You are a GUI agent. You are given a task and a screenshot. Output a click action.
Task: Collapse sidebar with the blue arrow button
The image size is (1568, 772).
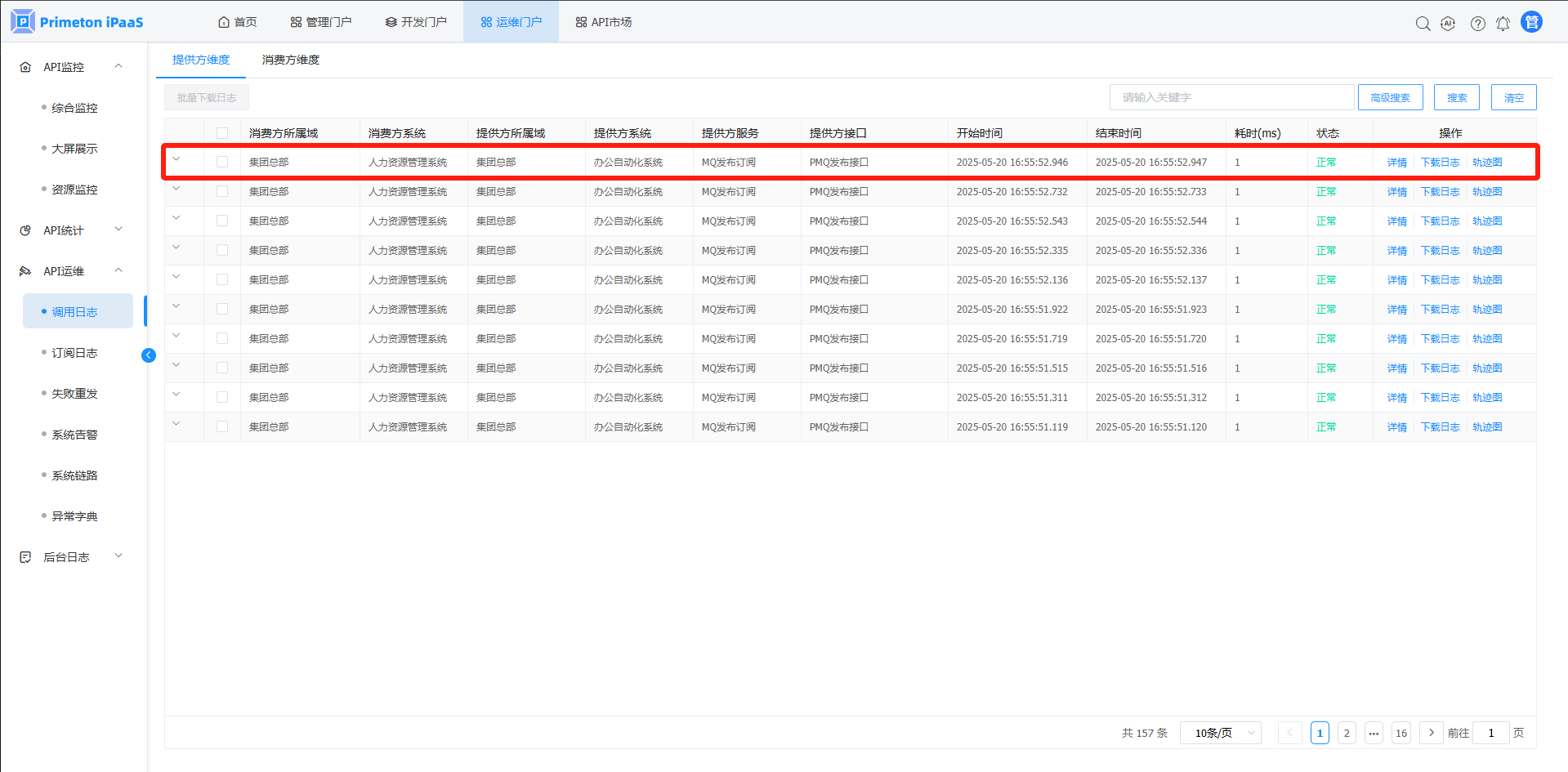pyautogui.click(x=149, y=355)
